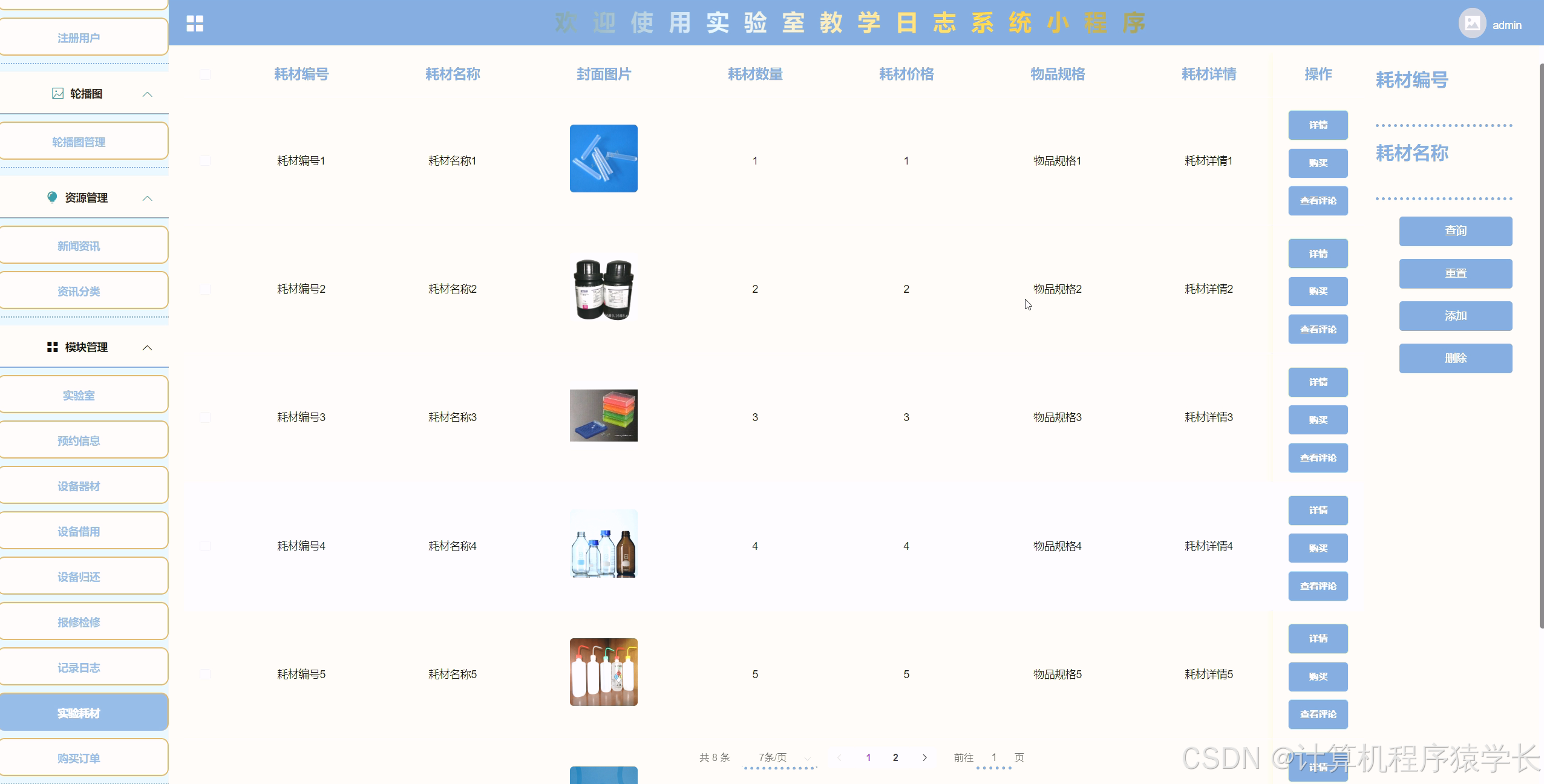Collapse the 资源管理 section chevron
This screenshot has height=784, width=1544.
click(x=147, y=198)
